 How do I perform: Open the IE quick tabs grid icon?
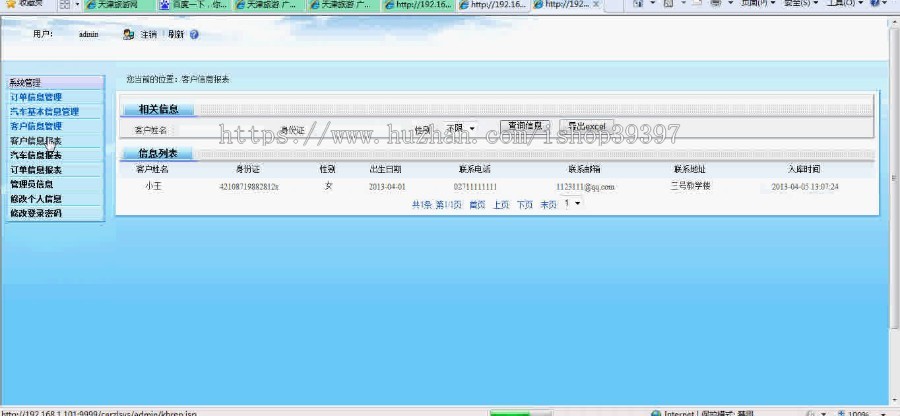pyautogui.click(x=64, y=4)
